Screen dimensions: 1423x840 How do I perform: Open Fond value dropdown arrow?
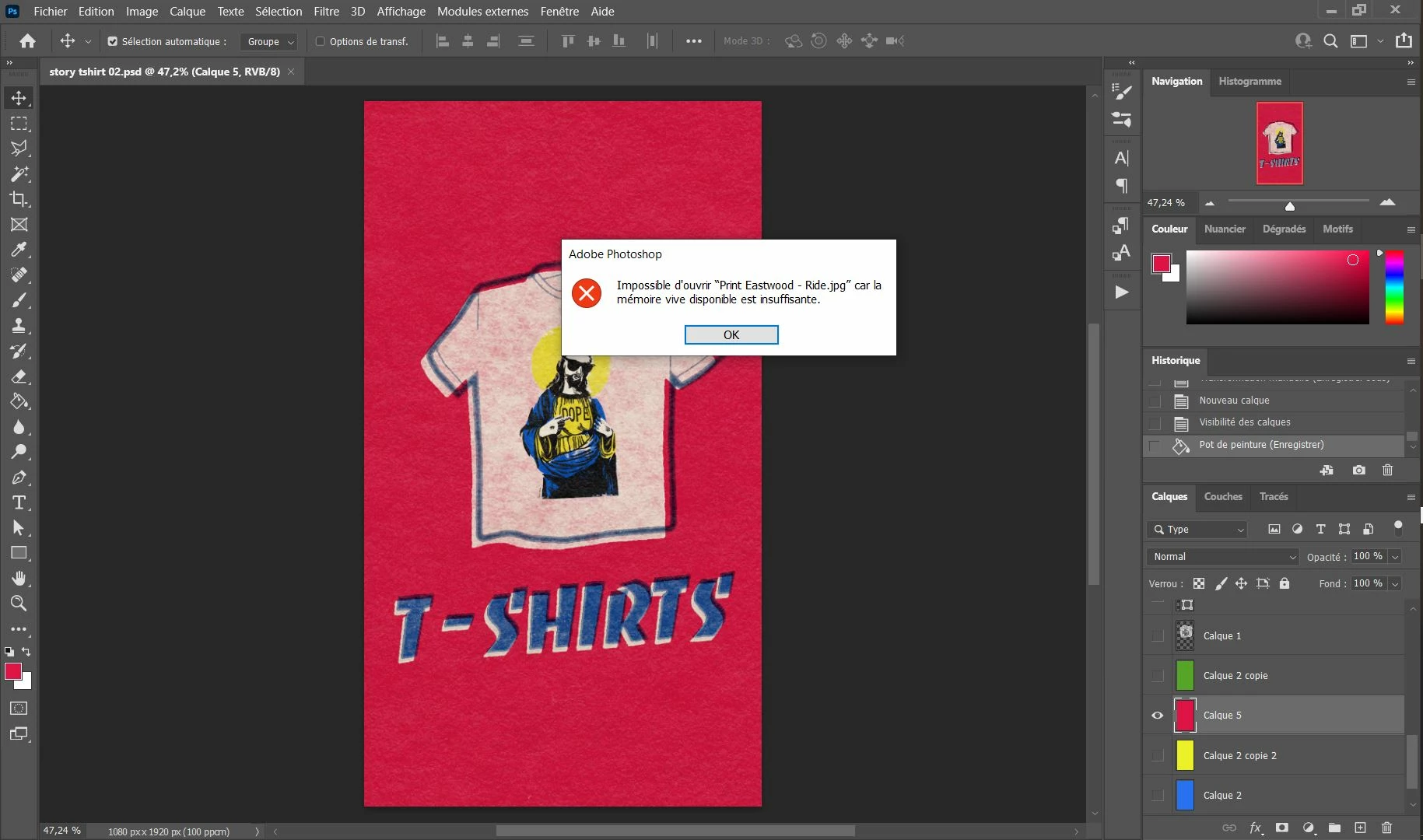1395,583
